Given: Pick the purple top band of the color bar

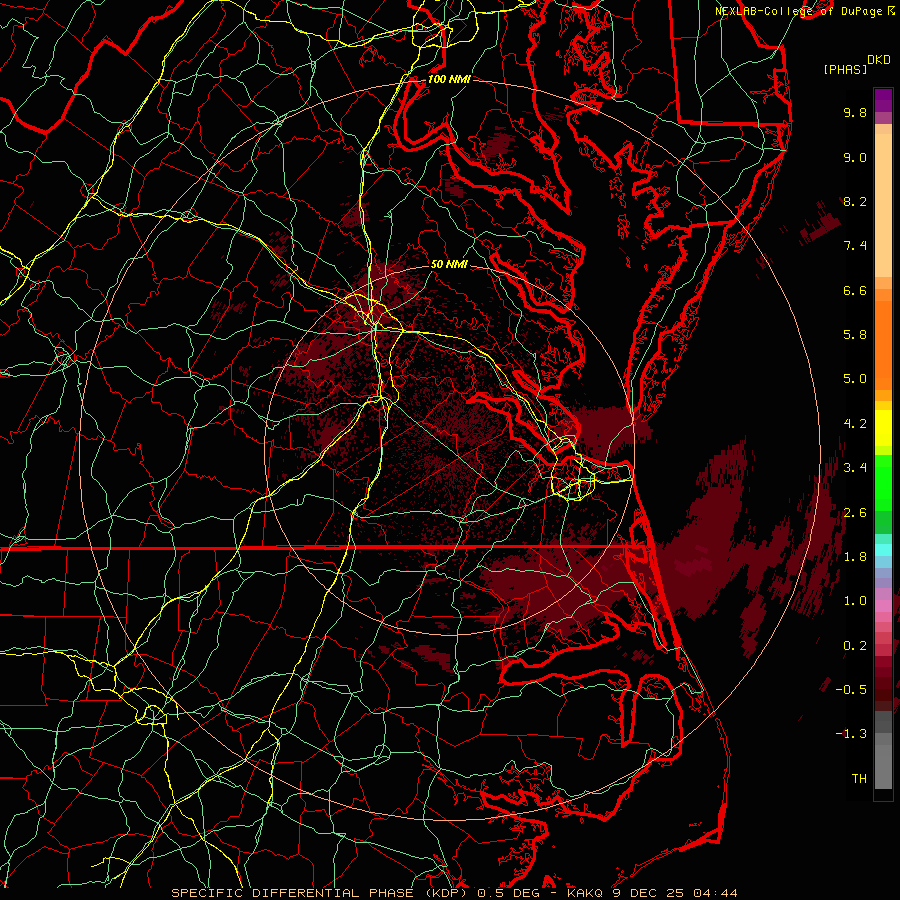Looking at the screenshot, I should (x=883, y=100).
